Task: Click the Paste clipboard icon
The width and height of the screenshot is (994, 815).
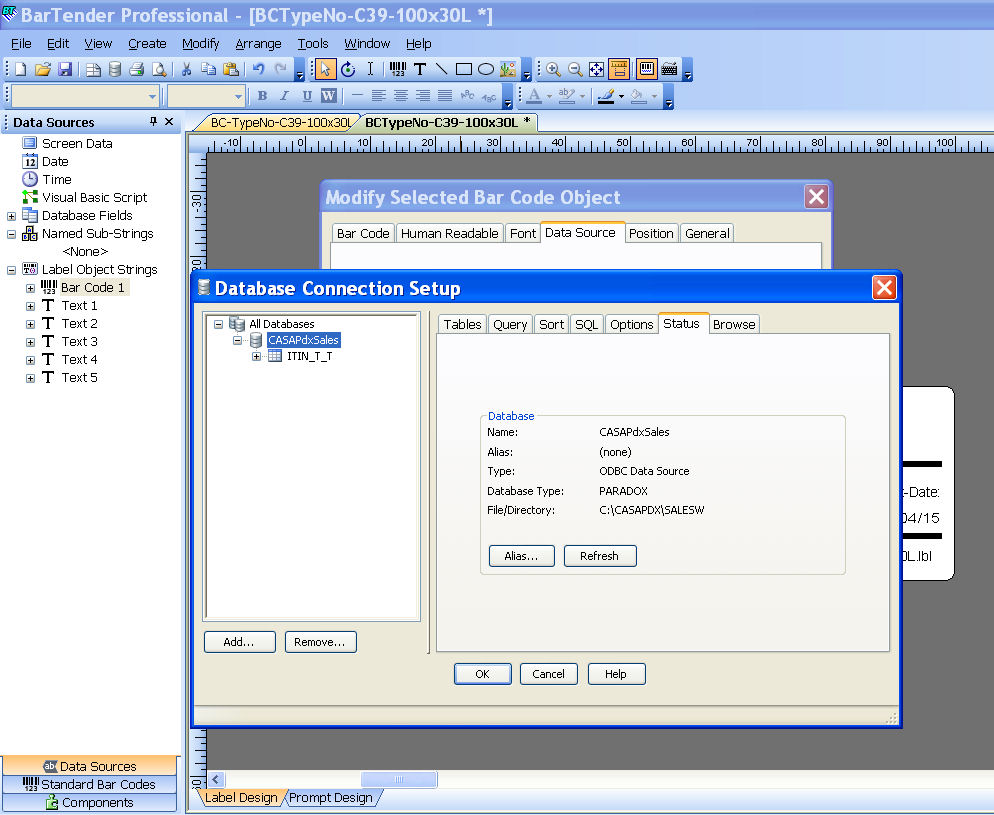Action: (231, 69)
